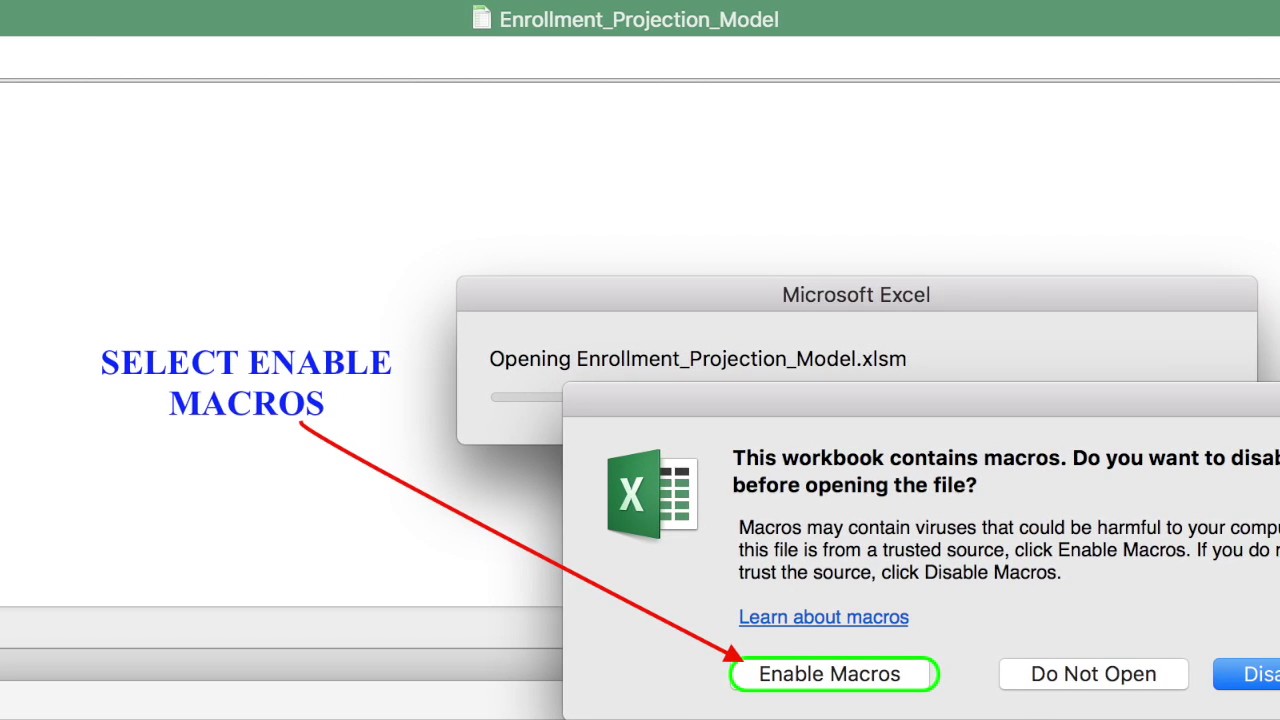This screenshot has height=720, width=1280.
Task: Open the Learn about macros link
Action: coord(823,617)
